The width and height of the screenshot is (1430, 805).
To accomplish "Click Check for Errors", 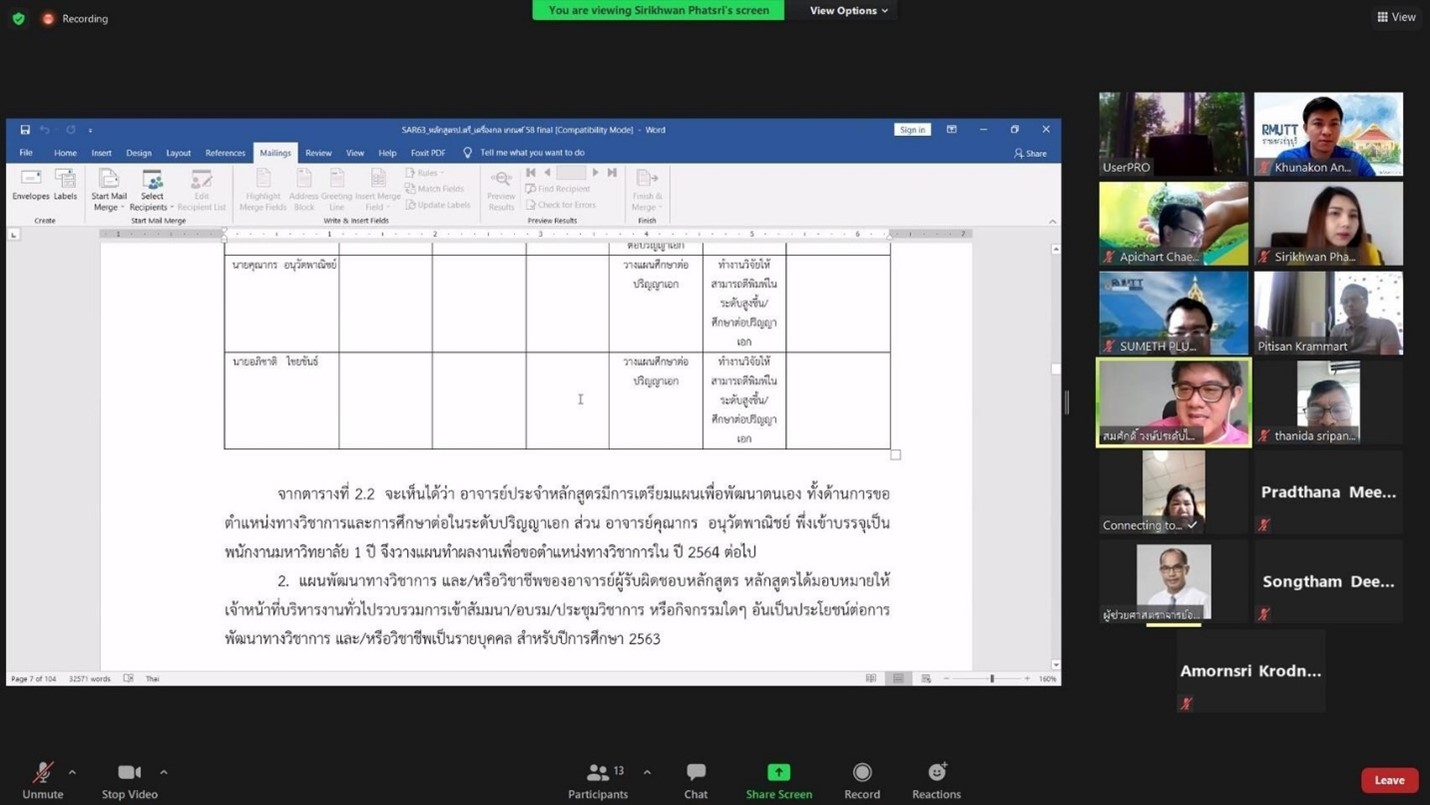I will click(560, 205).
